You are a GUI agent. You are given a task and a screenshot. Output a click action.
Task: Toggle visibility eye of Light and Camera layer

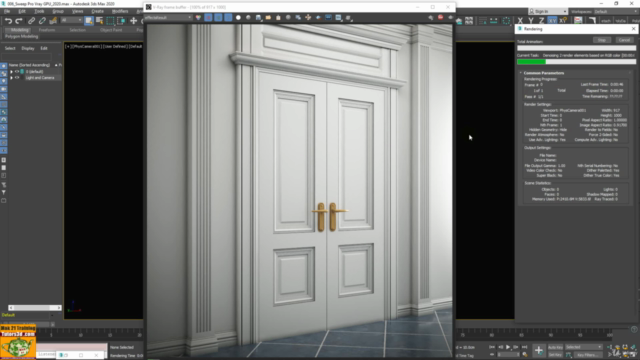coord(17,78)
